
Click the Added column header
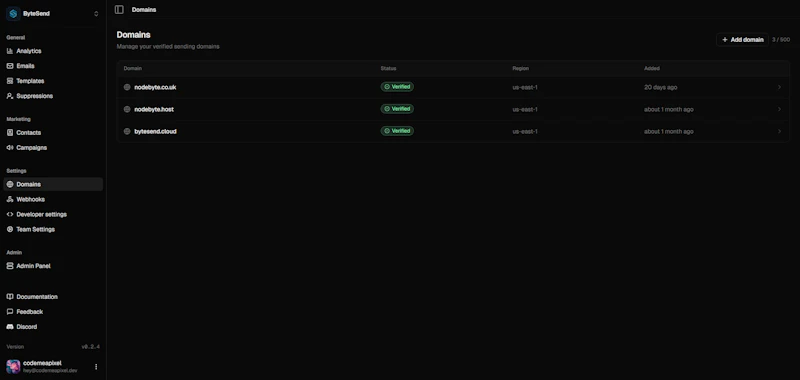click(x=652, y=68)
